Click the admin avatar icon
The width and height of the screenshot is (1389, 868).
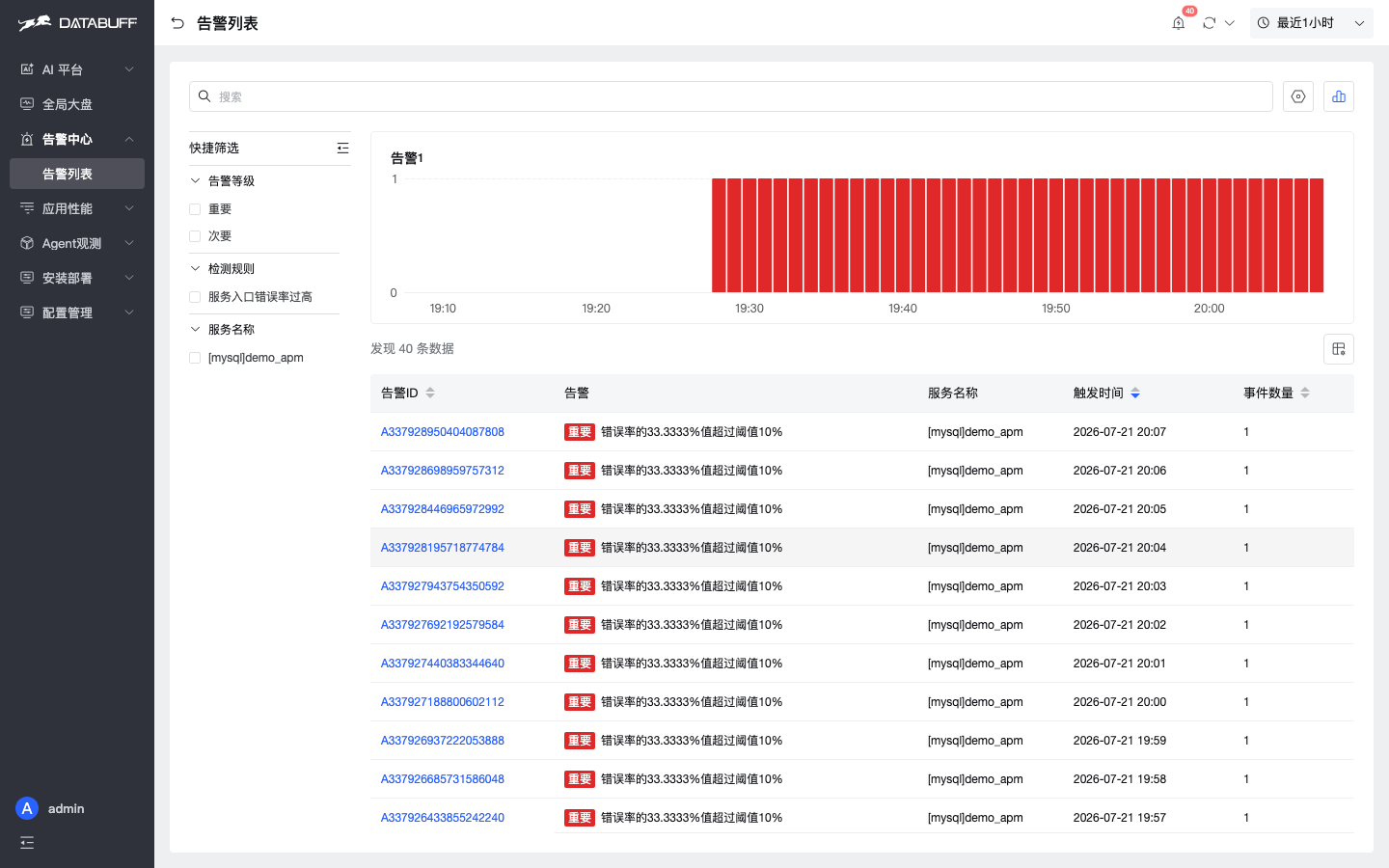pos(27,808)
